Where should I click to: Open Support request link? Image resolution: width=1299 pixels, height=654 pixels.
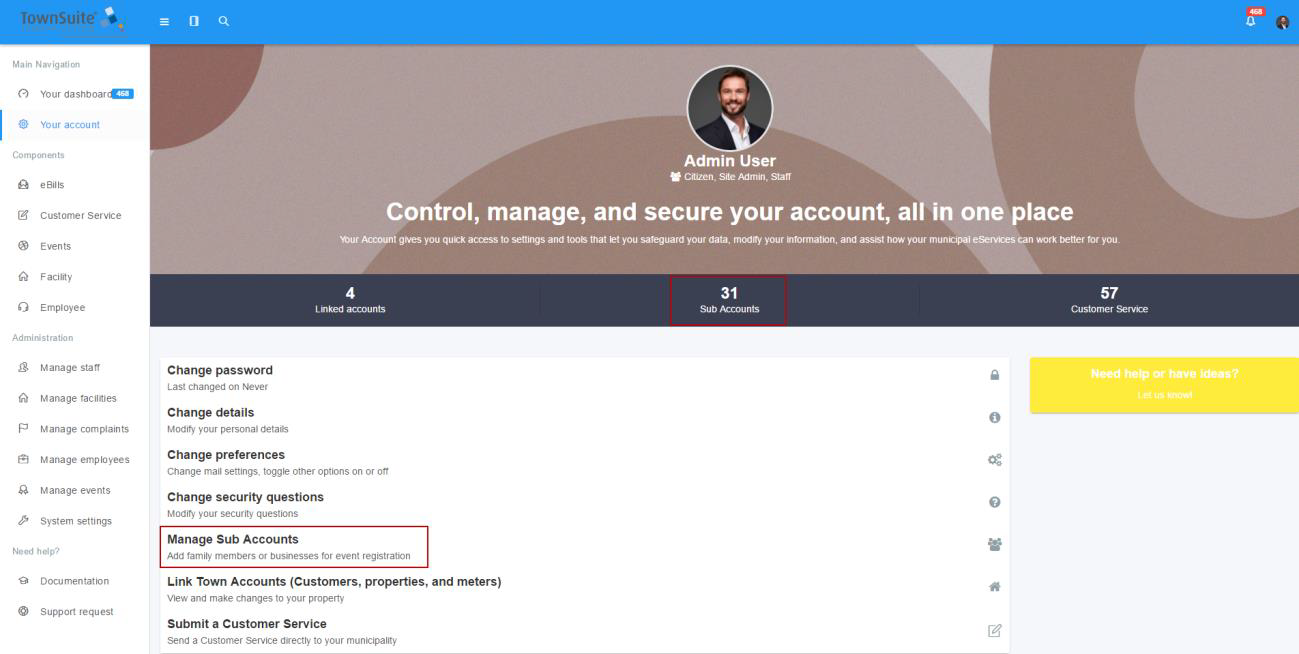[x=75, y=612]
